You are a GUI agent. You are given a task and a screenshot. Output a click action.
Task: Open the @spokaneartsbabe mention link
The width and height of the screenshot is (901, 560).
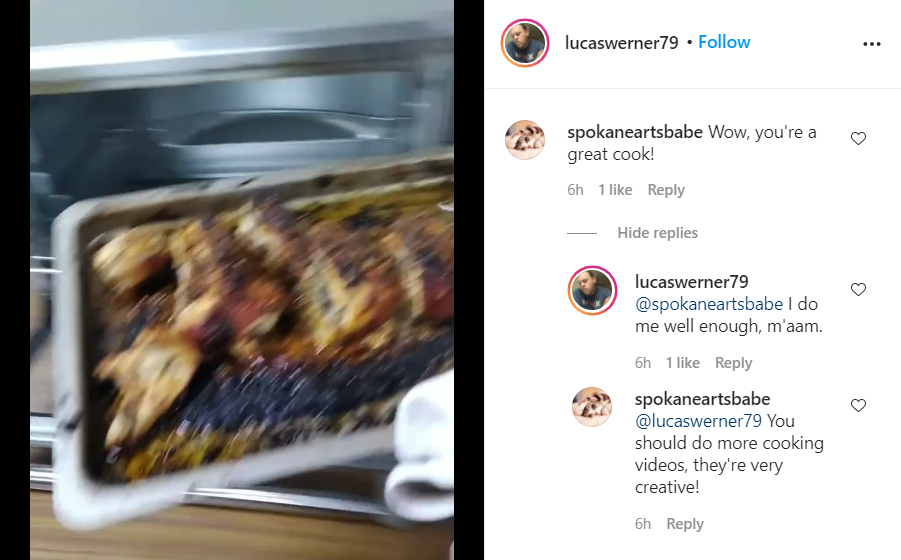click(709, 304)
